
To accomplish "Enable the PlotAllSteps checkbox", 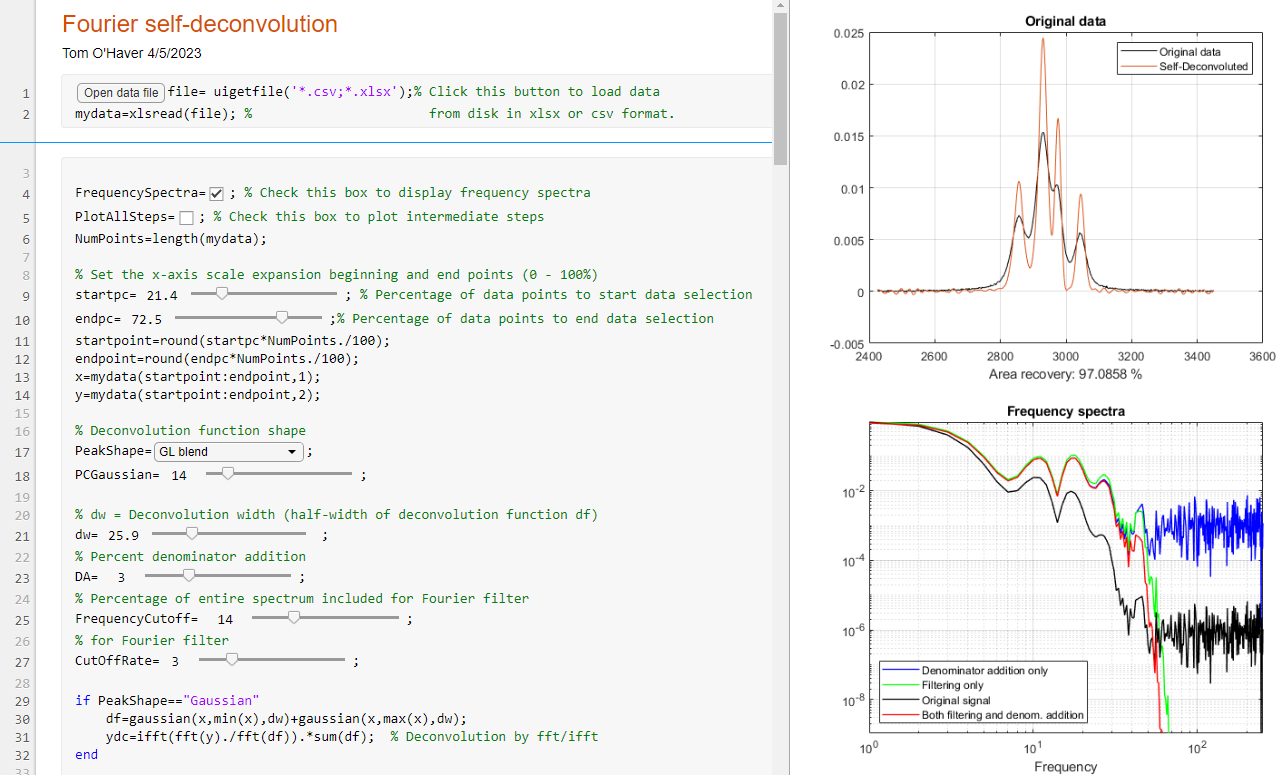I will (x=186, y=218).
